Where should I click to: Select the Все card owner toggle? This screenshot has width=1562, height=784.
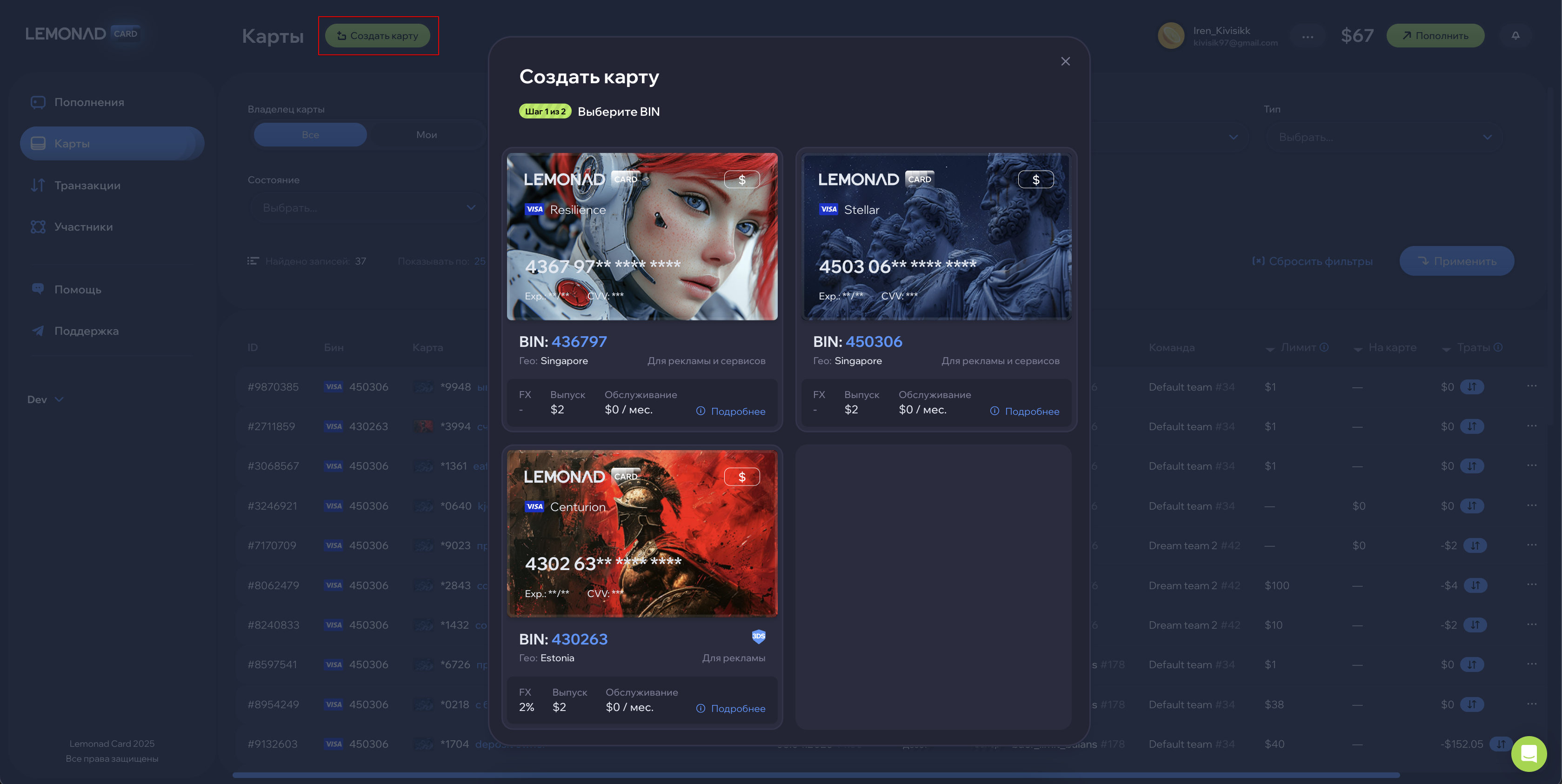(310, 134)
